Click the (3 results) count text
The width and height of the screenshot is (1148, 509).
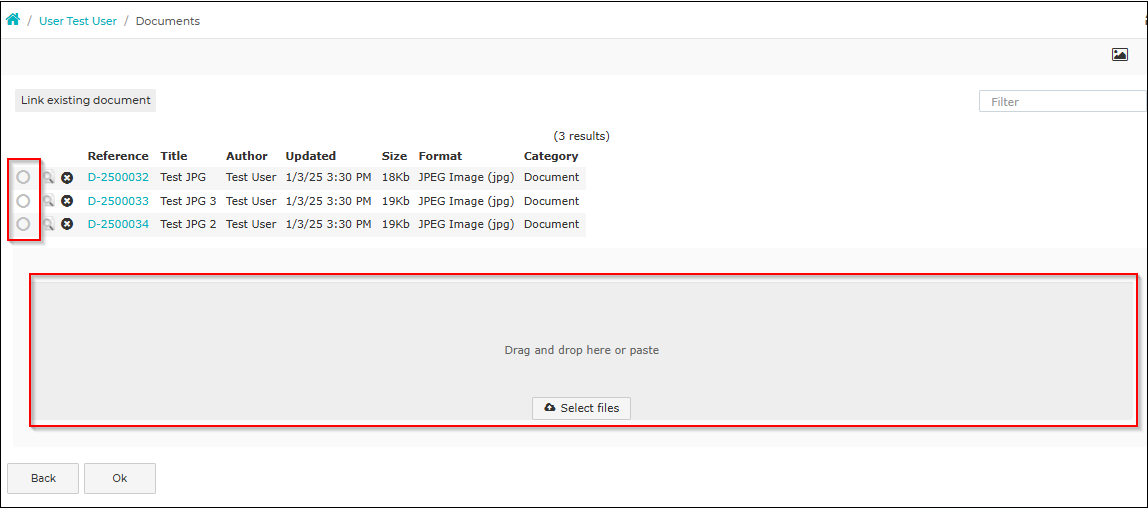click(581, 135)
